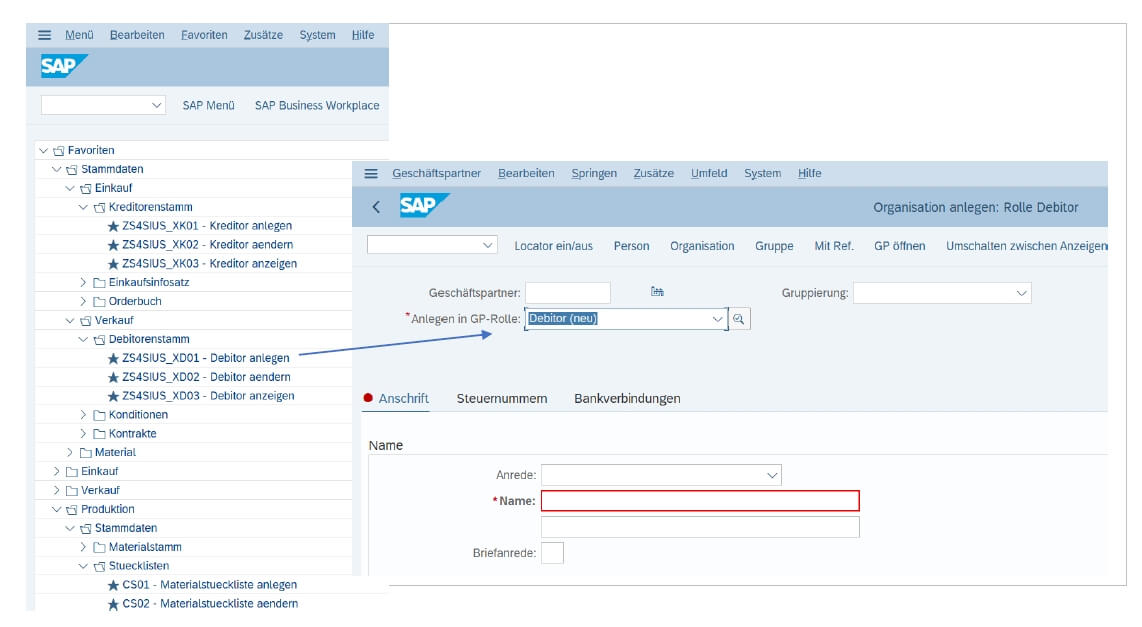Open the Gruppierung dropdown
The height and width of the screenshot is (627, 1142).
point(1022,293)
